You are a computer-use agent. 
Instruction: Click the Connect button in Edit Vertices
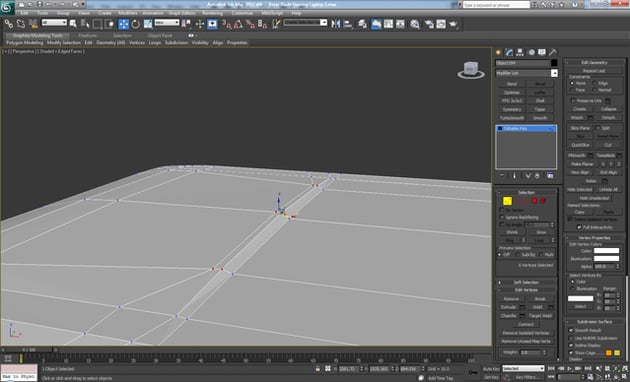pos(526,324)
